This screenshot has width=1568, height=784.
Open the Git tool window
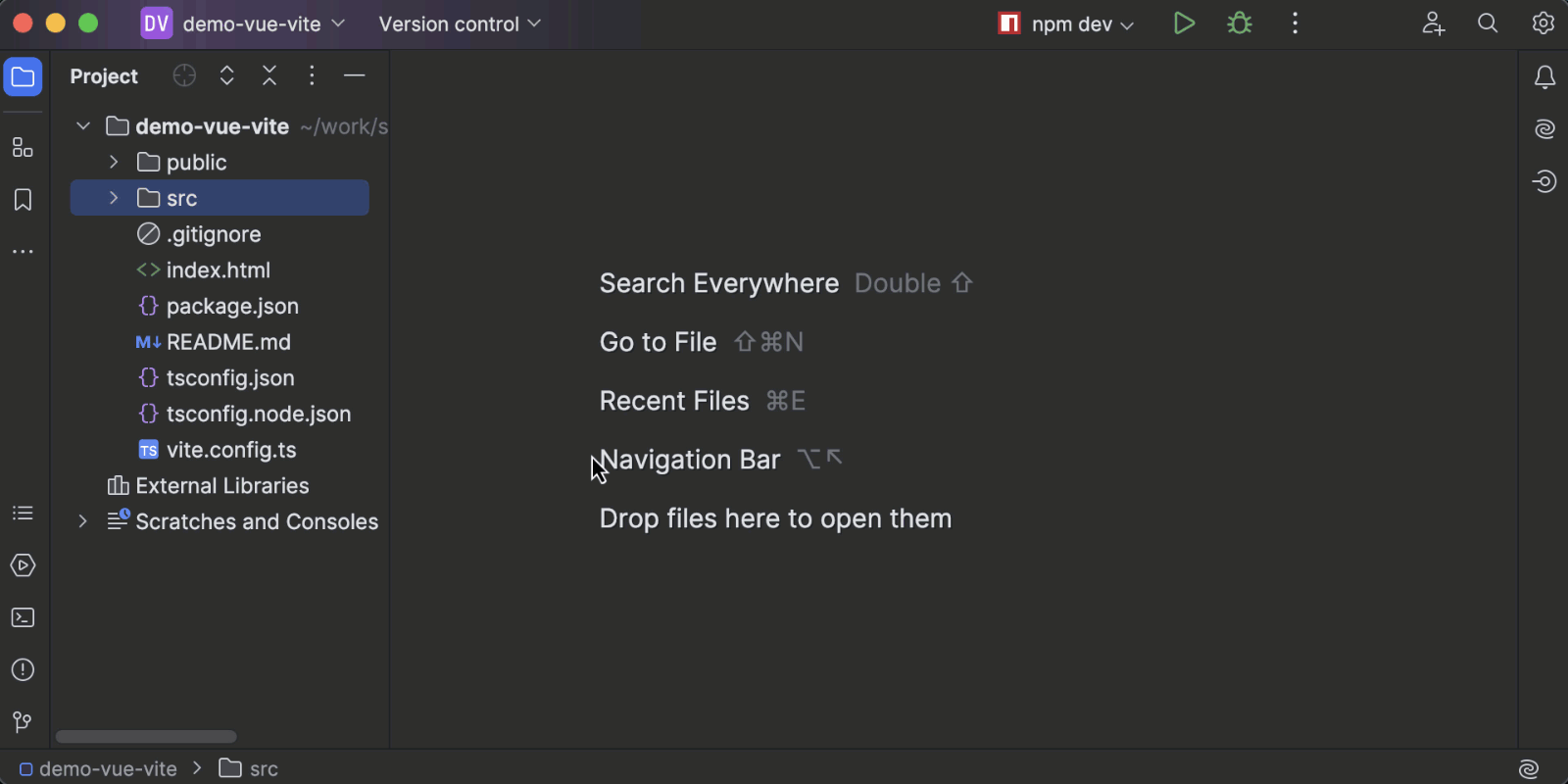(23, 722)
